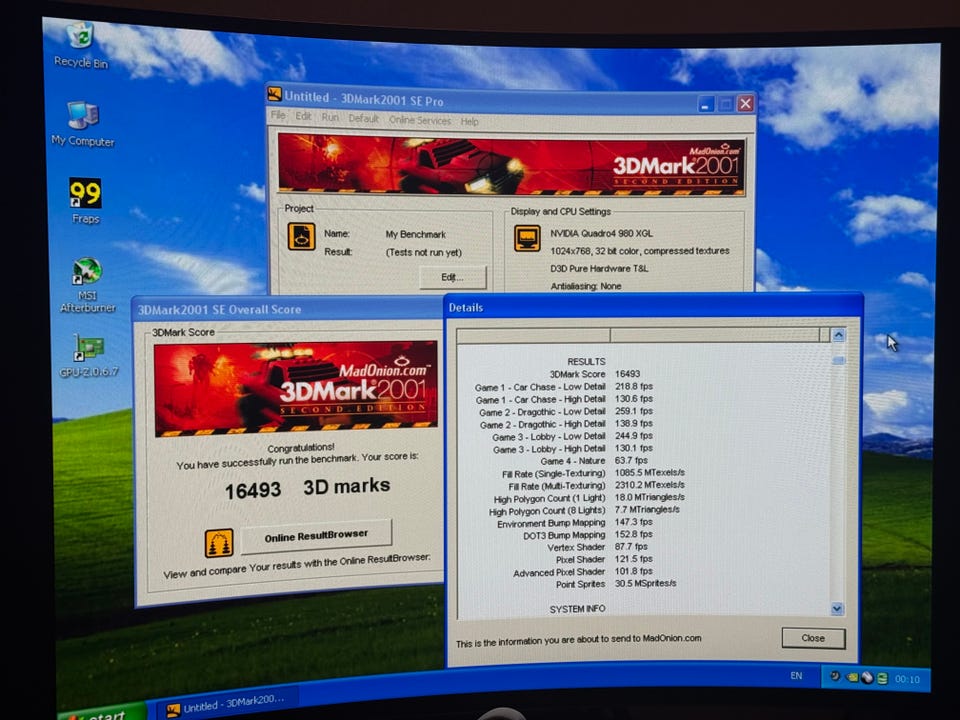Click the Advanced Pixel Shader row
Screen dimensions: 960x720
(x=582, y=572)
